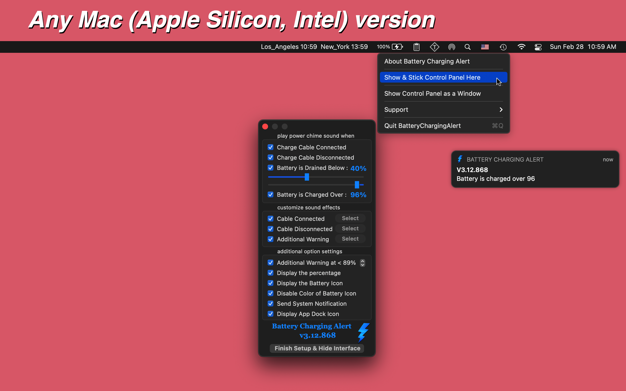Click the 96% charged threshold value
The width and height of the screenshot is (626, 391).
click(358, 195)
